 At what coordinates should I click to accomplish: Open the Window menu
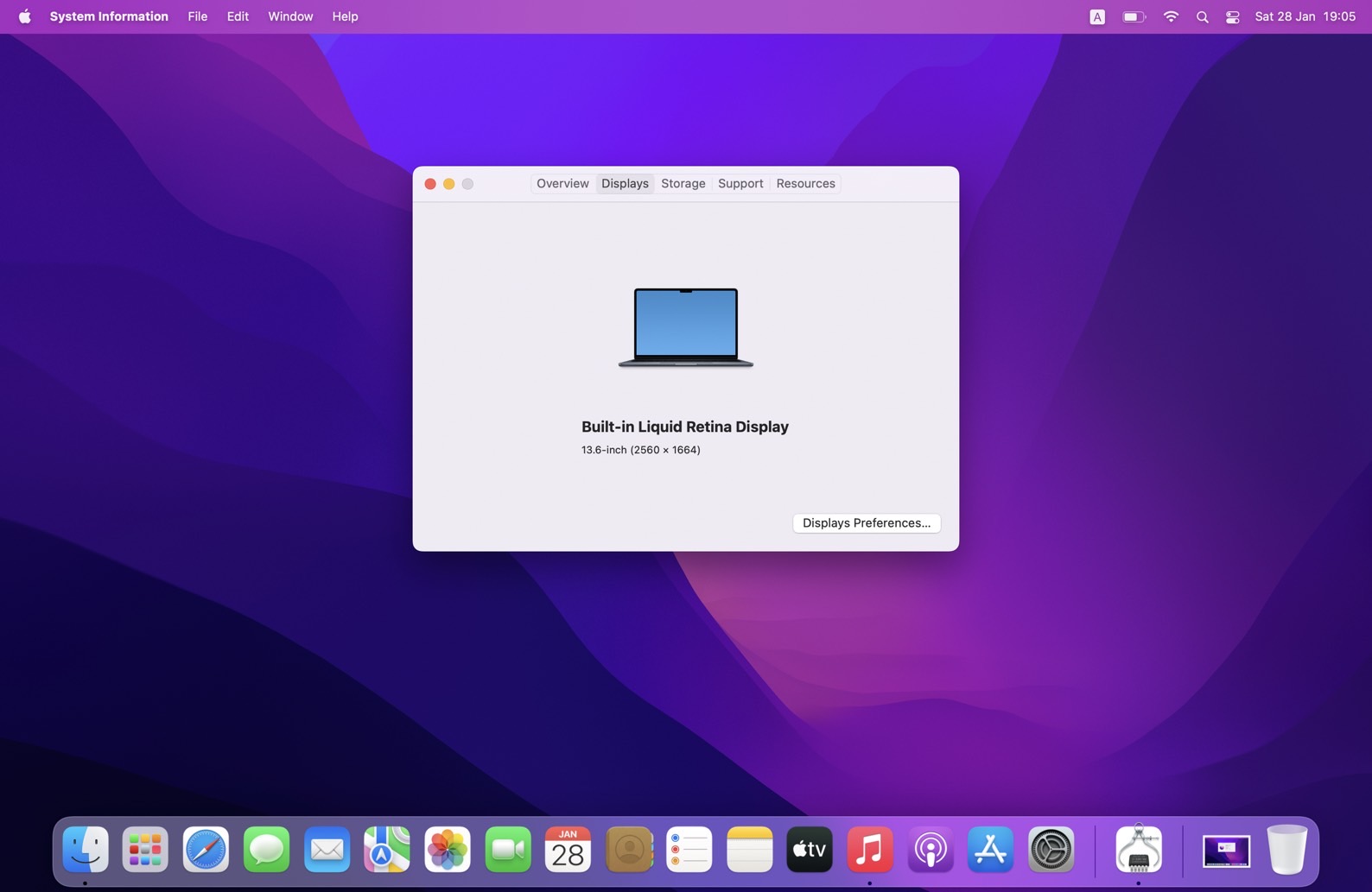point(290,17)
